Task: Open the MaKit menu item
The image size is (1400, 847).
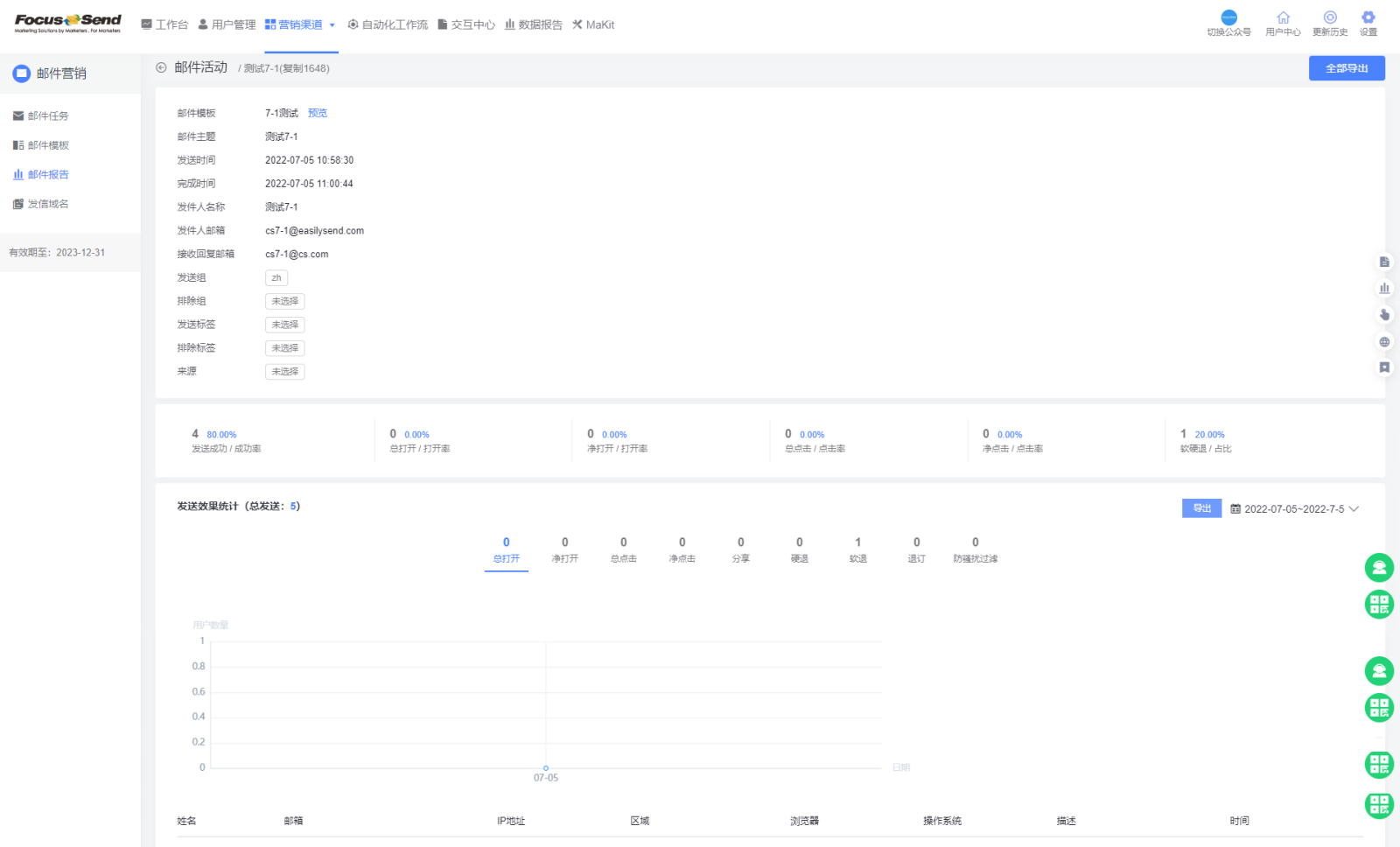Action: 593,24
